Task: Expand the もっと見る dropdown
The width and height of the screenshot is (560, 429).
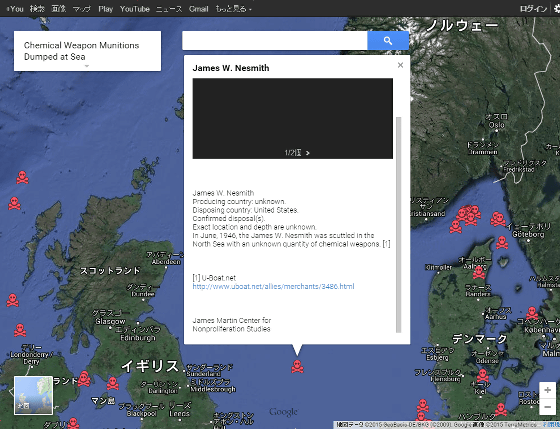Action: tap(233, 9)
